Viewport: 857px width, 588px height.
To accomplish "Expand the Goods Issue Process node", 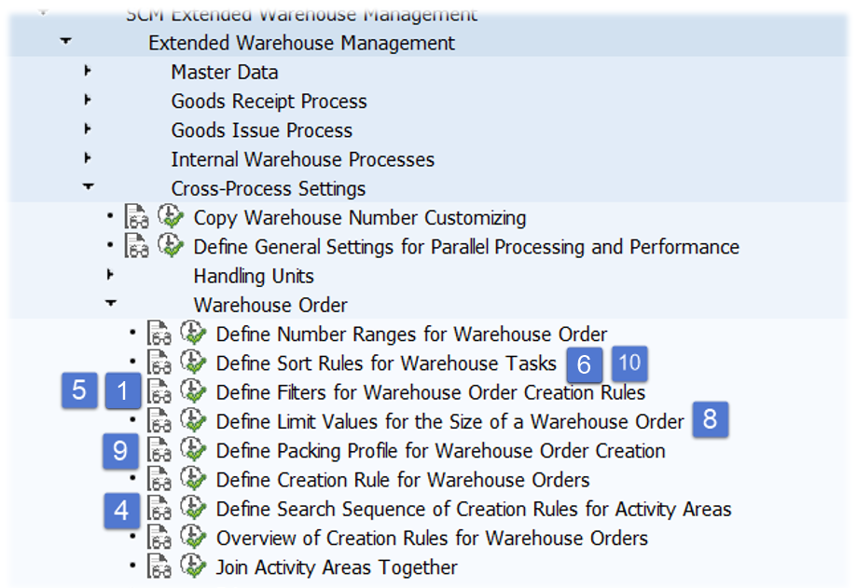I will [87, 129].
